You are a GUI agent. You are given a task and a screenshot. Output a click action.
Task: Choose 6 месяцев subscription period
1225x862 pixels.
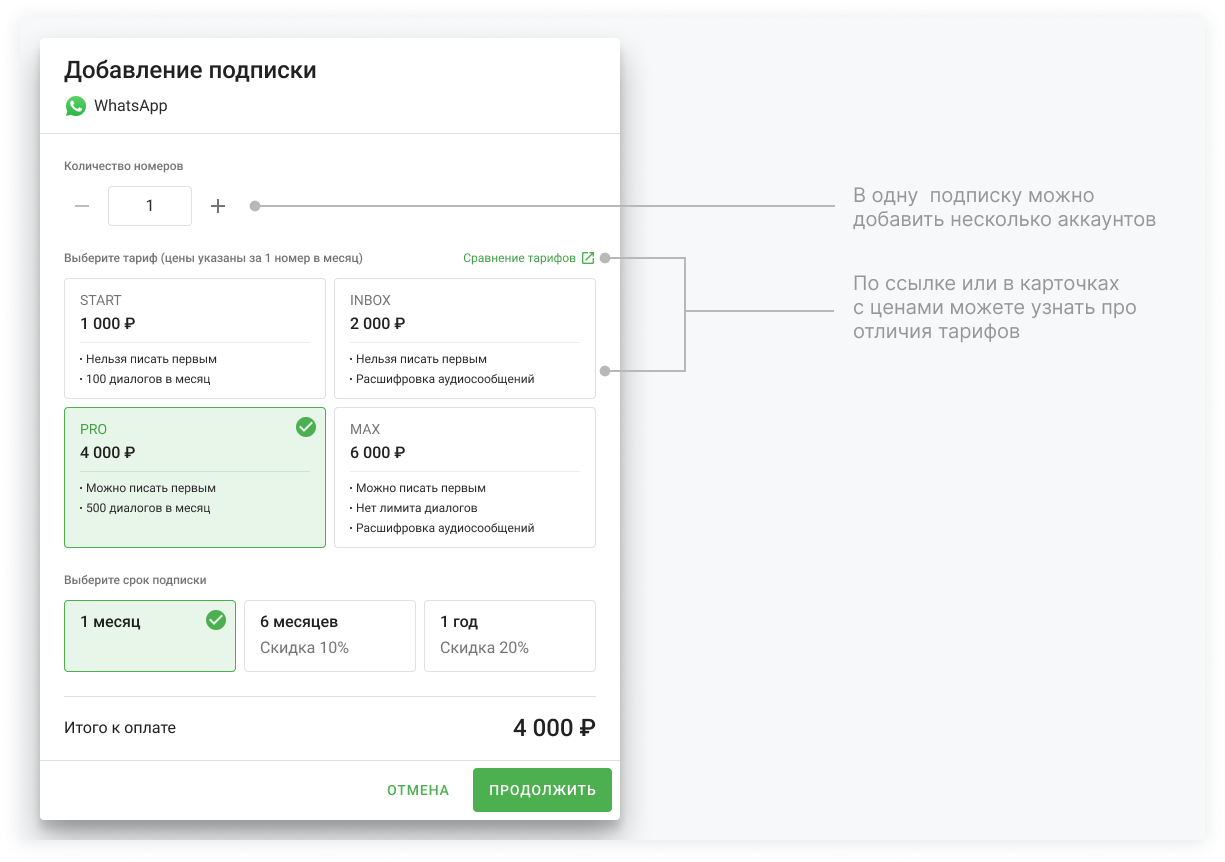click(x=329, y=635)
